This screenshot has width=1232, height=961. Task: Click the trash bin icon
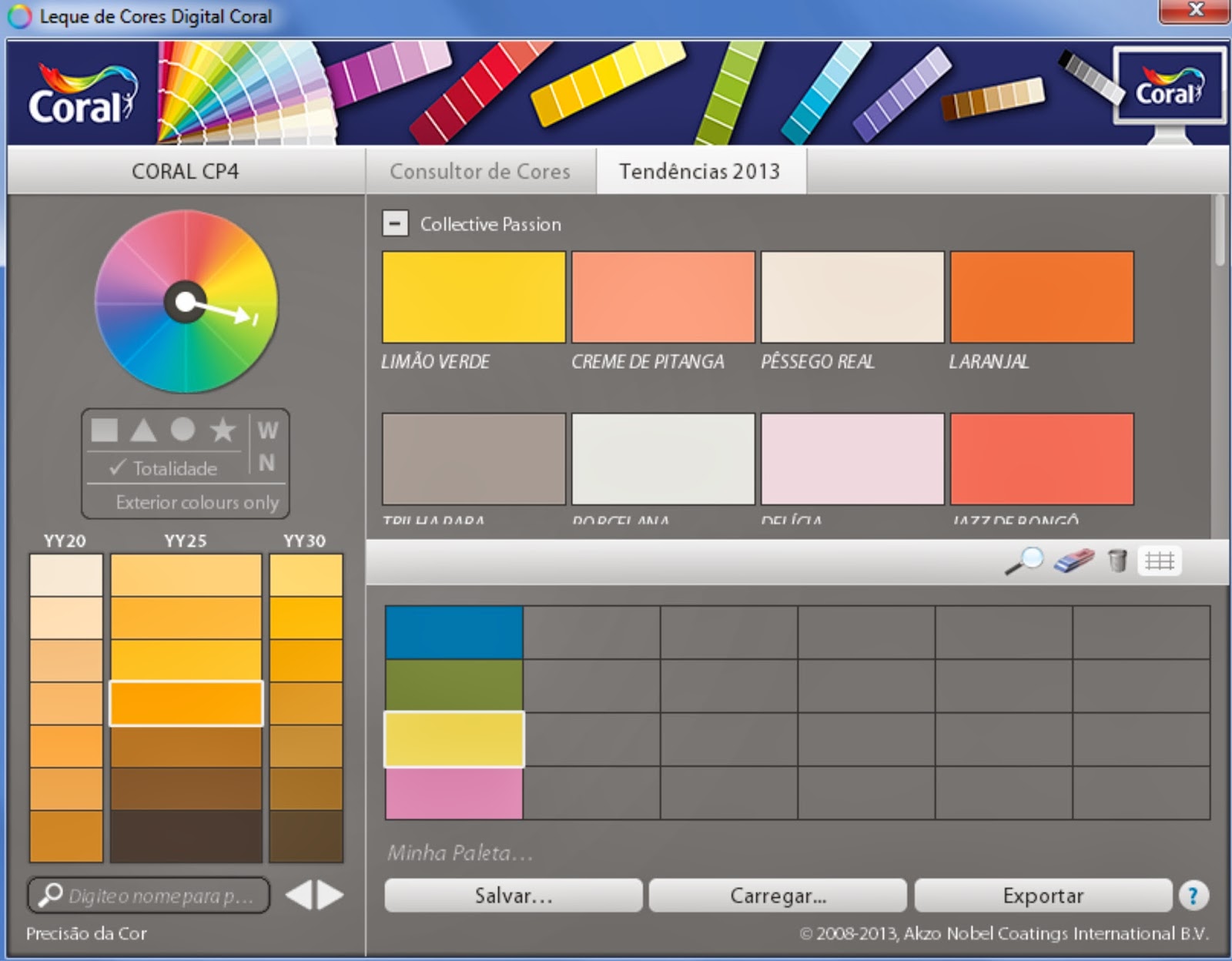point(1117,561)
